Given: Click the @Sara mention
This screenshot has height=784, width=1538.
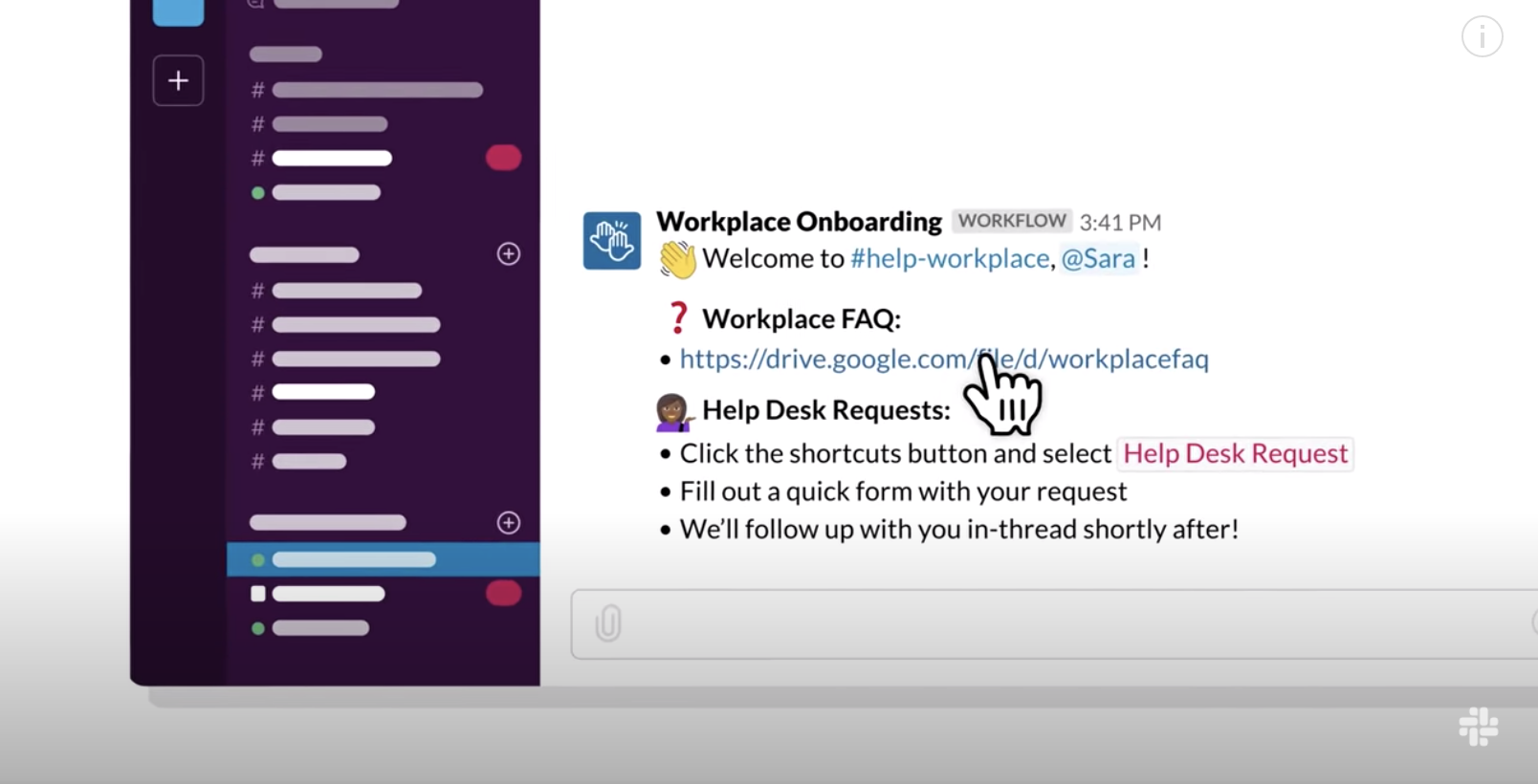Looking at the screenshot, I should click(x=1098, y=258).
